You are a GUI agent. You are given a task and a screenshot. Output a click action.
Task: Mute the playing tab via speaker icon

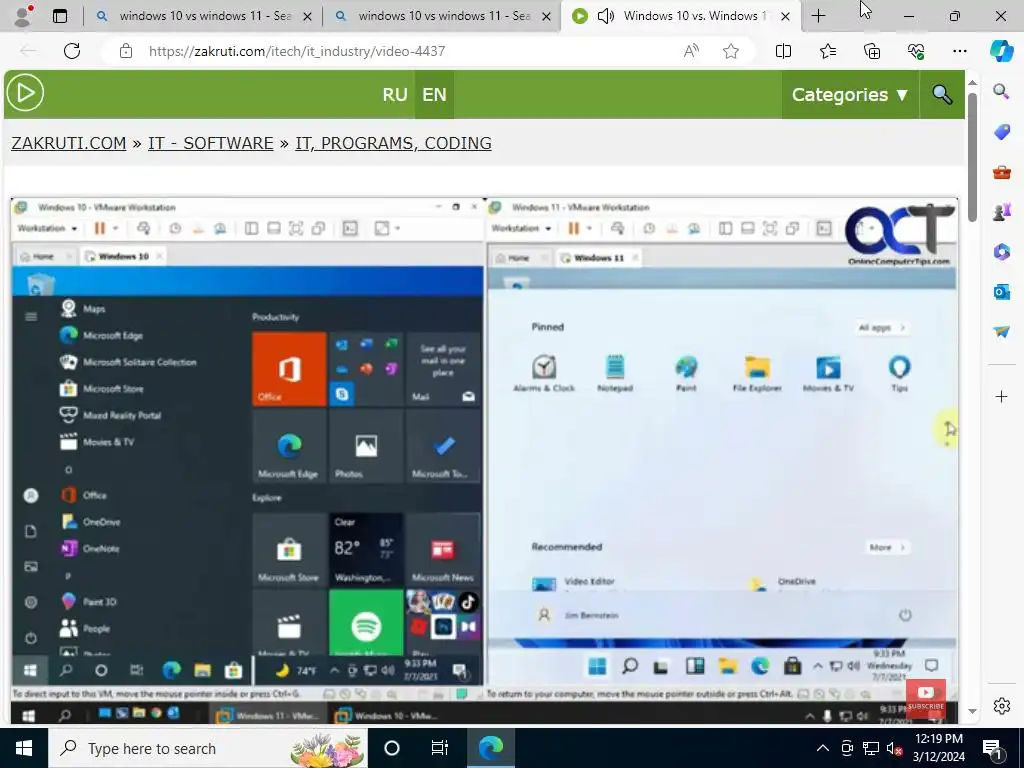coord(606,16)
